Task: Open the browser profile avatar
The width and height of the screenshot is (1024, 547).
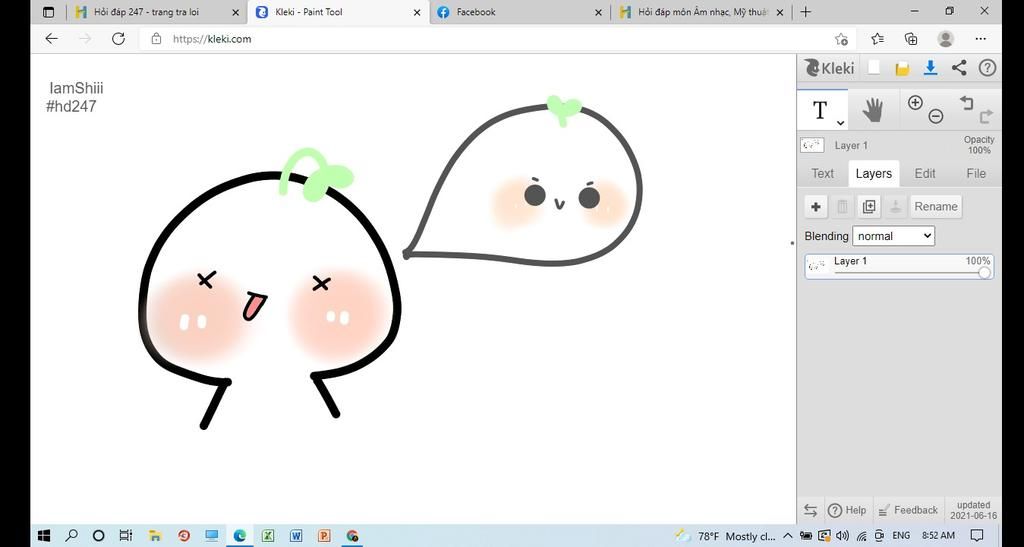Action: [945, 39]
